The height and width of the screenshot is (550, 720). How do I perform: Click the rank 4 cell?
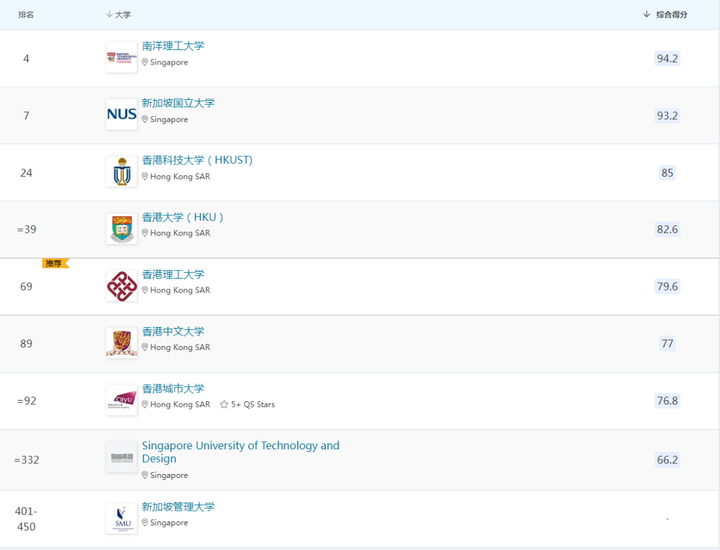point(26,58)
